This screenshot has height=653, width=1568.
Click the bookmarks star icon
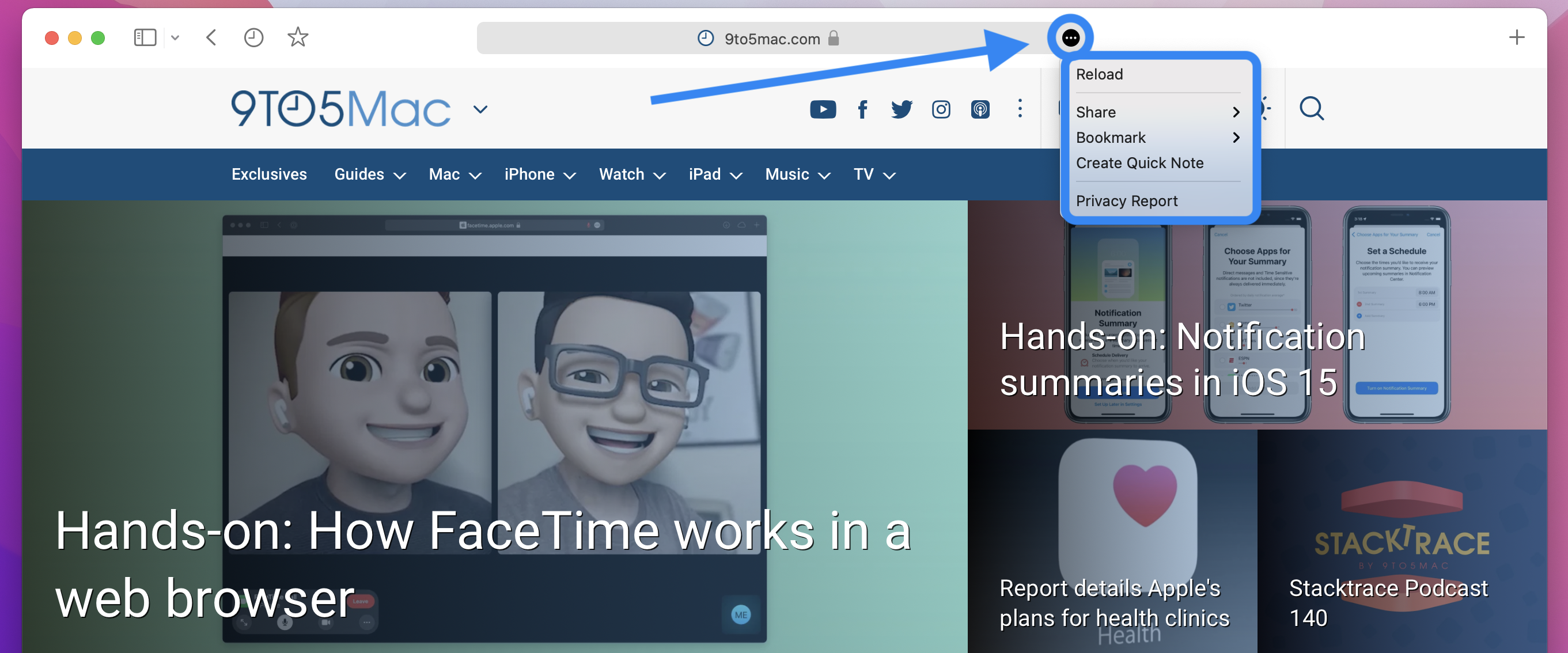(x=298, y=37)
